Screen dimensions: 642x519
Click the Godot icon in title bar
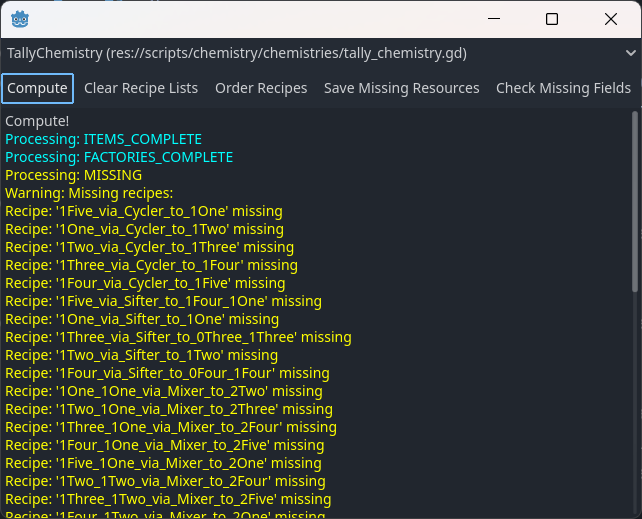[20, 19]
